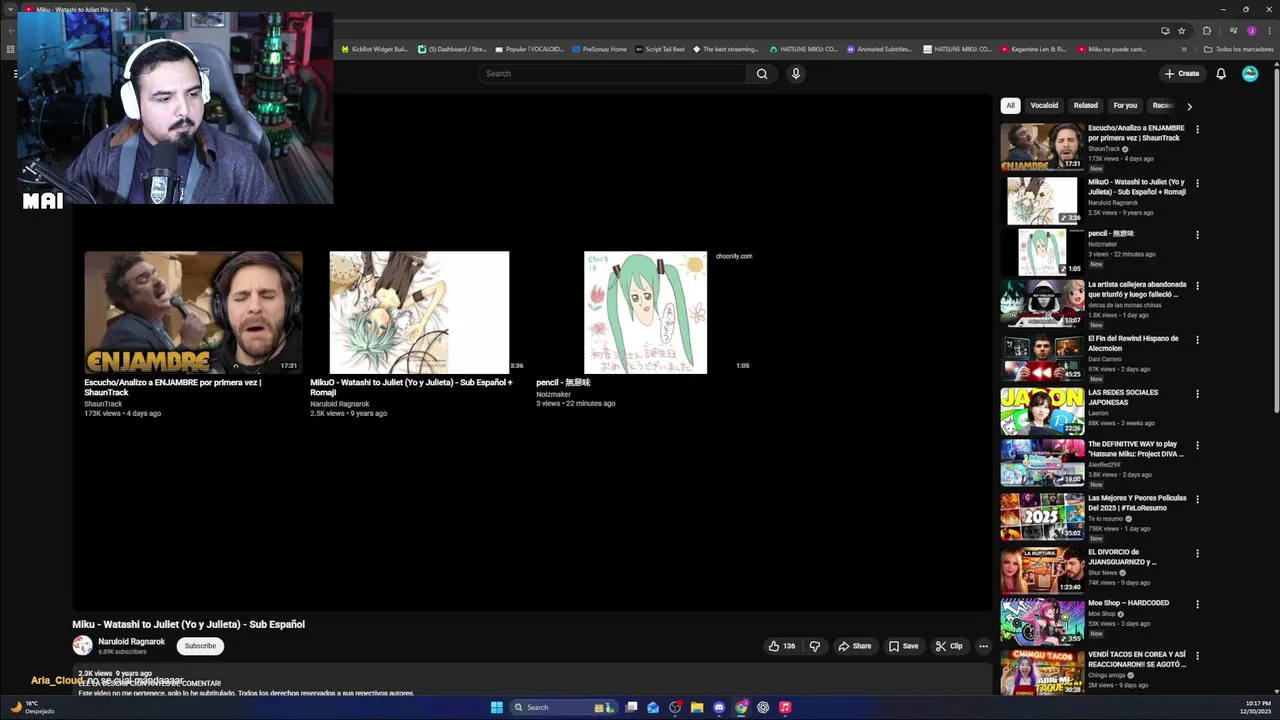Select the Vocaloid filter chip
The width and height of the screenshot is (1280, 720).
click(1044, 106)
